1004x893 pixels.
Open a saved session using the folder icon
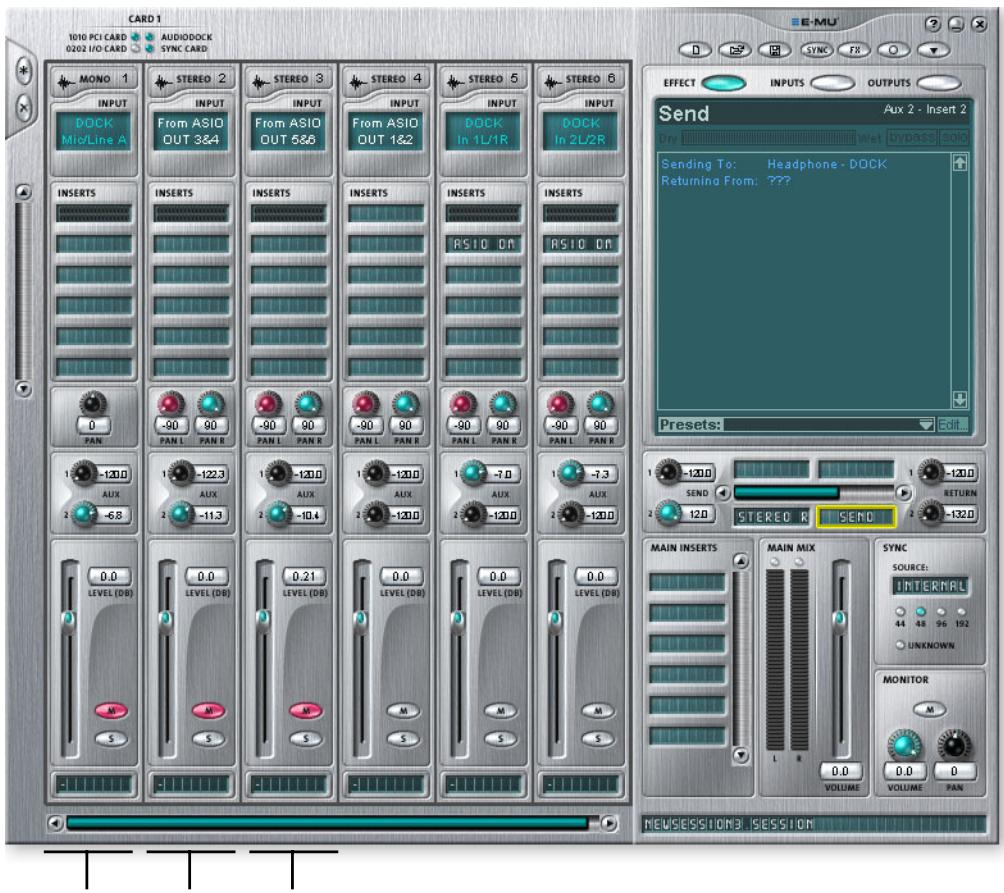coord(735,47)
